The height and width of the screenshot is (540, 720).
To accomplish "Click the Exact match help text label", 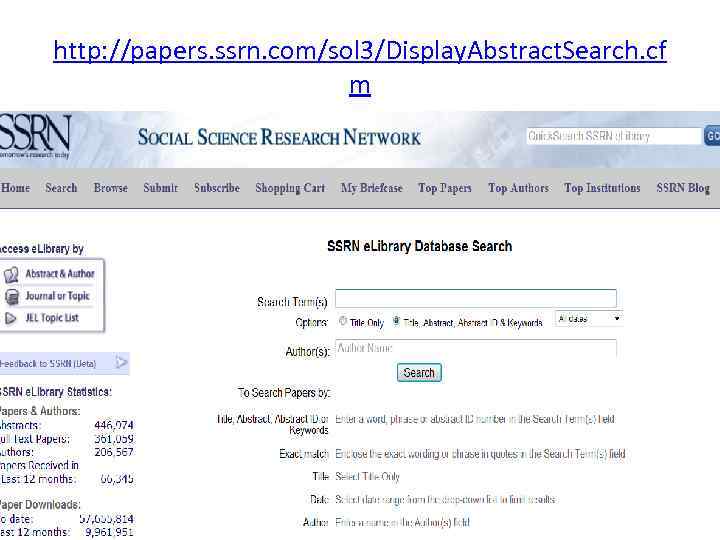I will tap(304, 454).
